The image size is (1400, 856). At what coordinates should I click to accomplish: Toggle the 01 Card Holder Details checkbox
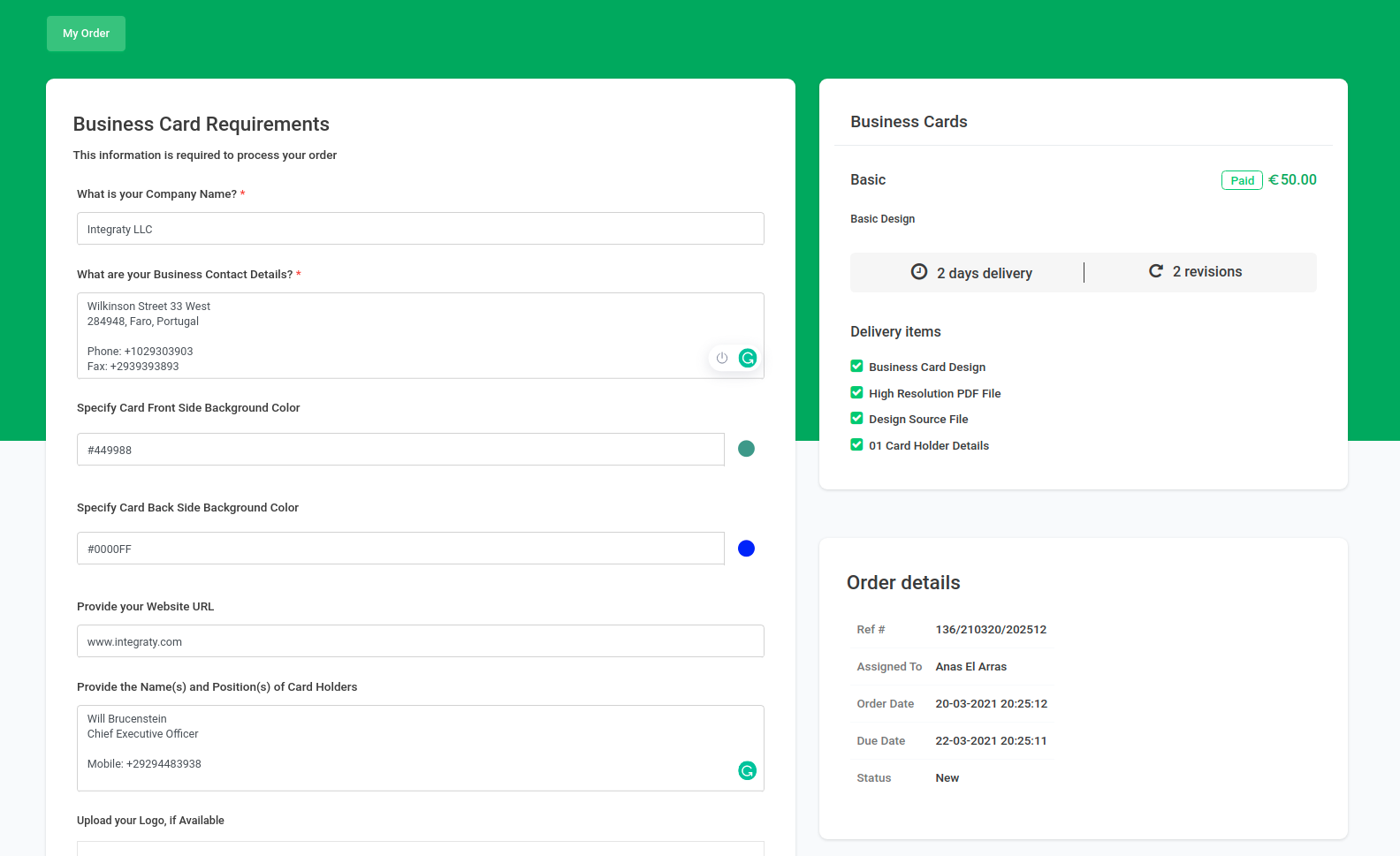[856, 444]
